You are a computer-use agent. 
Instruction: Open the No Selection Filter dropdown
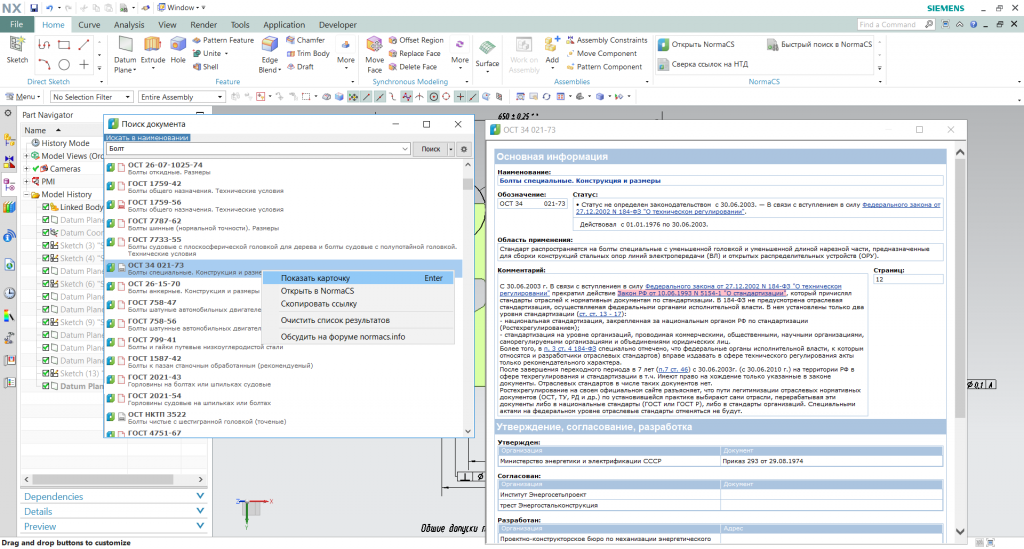pyautogui.click(x=91, y=97)
